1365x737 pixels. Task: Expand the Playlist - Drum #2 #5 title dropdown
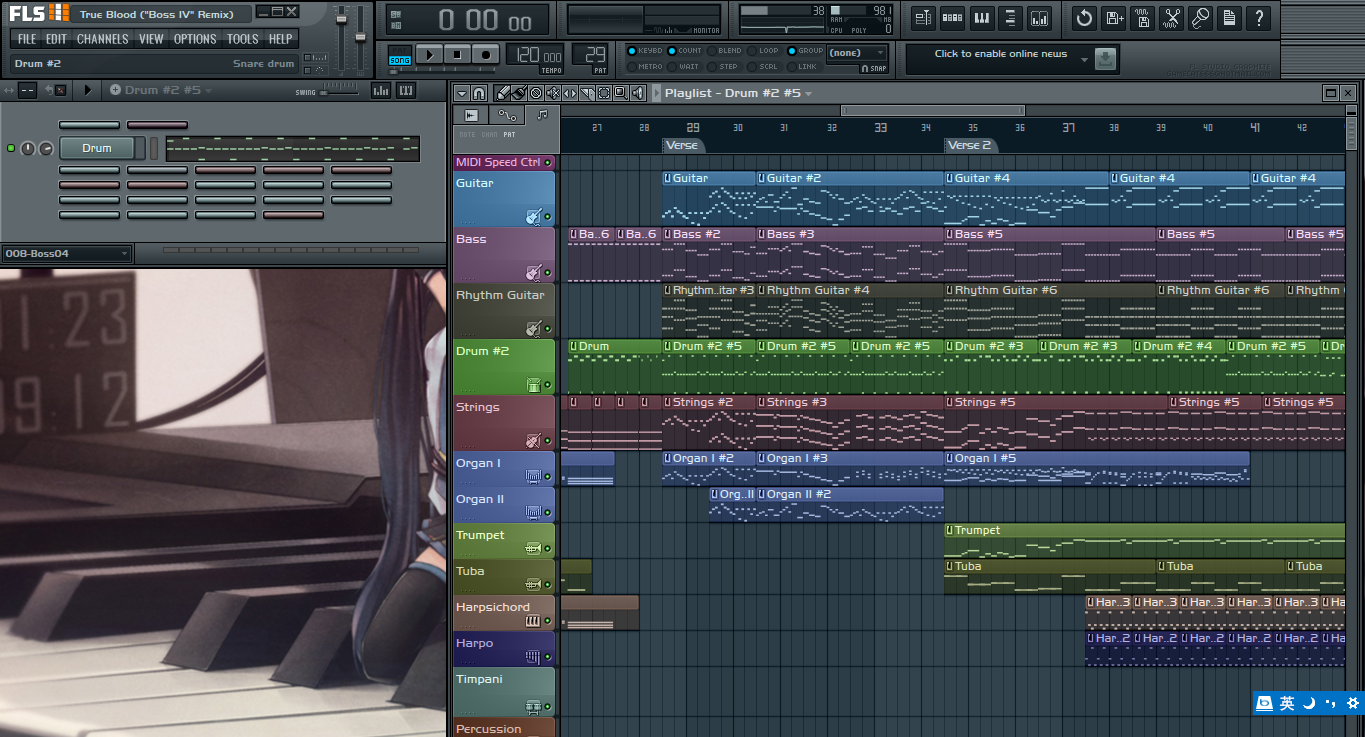tap(808, 94)
